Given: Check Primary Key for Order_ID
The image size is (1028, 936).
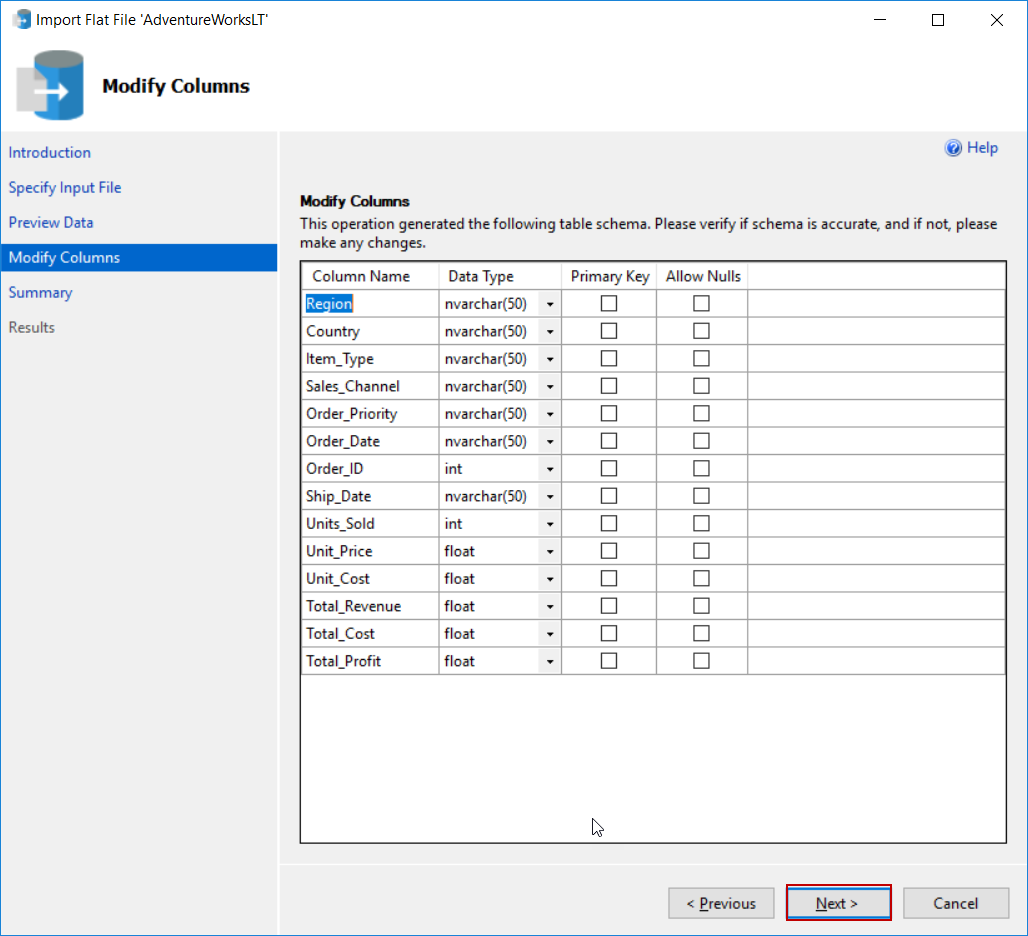Looking at the screenshot, I should click(608, 469).
